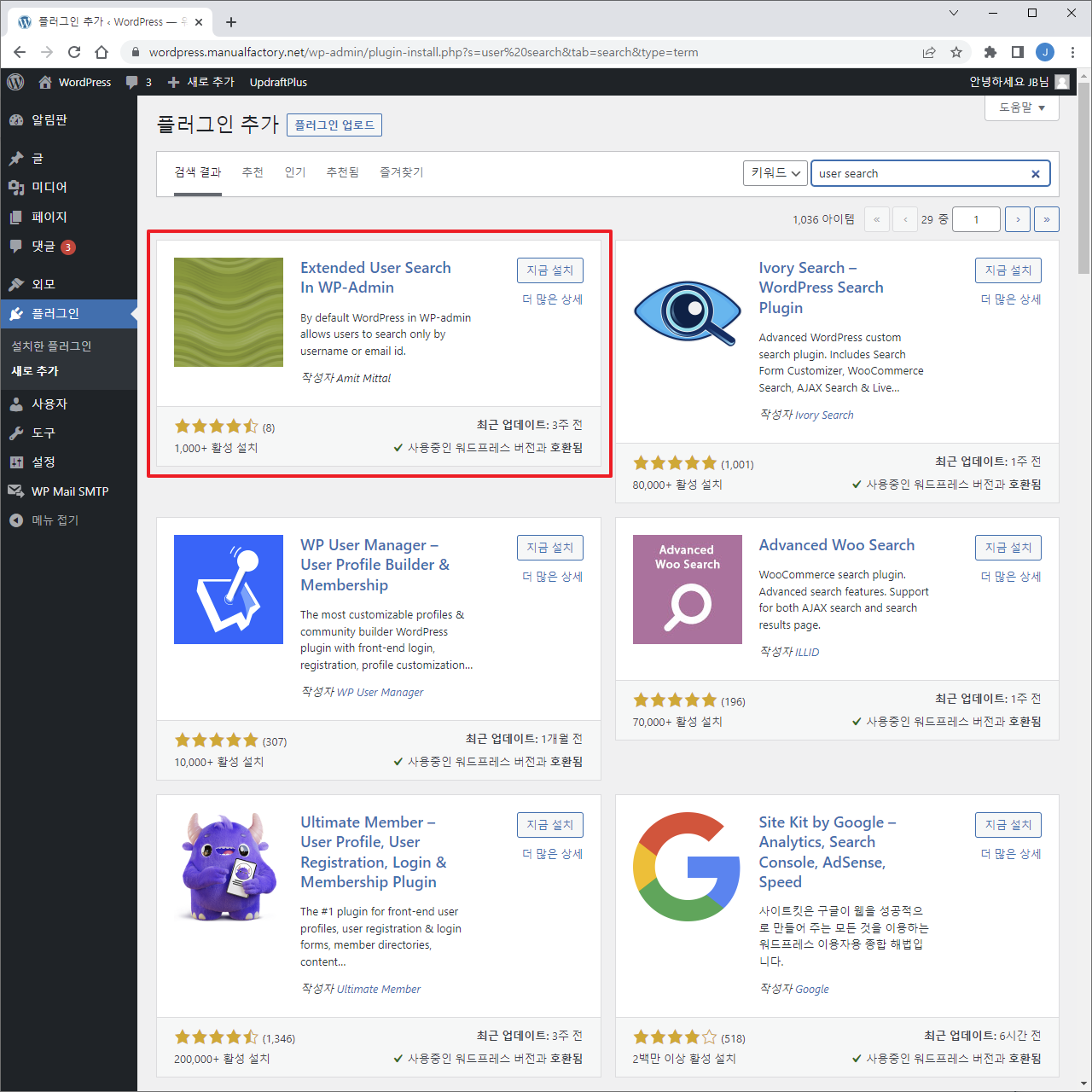The height and width of the screenshot is (1092, 1092).
Task: Open more details for Ivory Search
Action: (x=1011, y=299)
